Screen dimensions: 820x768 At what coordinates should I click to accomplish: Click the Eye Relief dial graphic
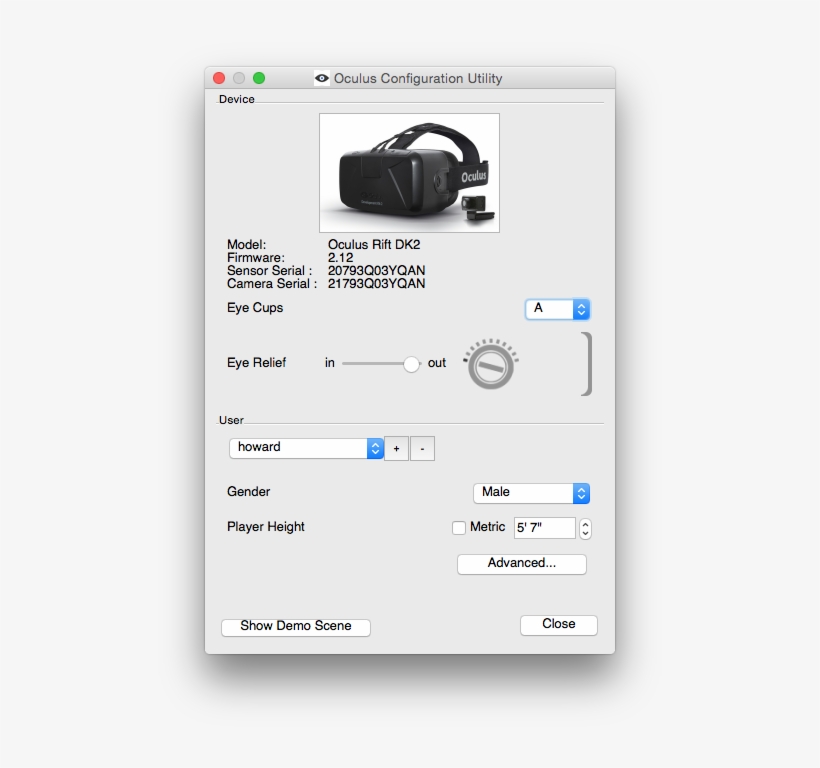coord(490,366)
